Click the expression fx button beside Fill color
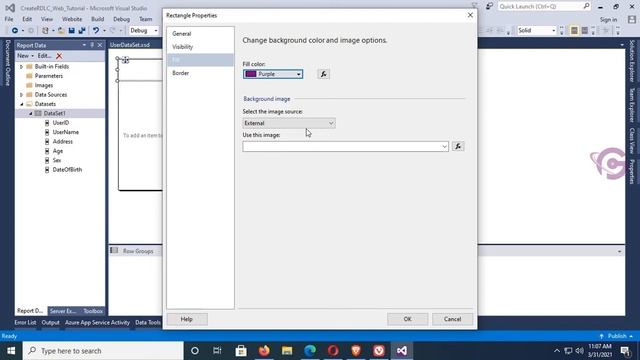Image resolution: width=640 pixels, height=360 pixels. [323, 74]
